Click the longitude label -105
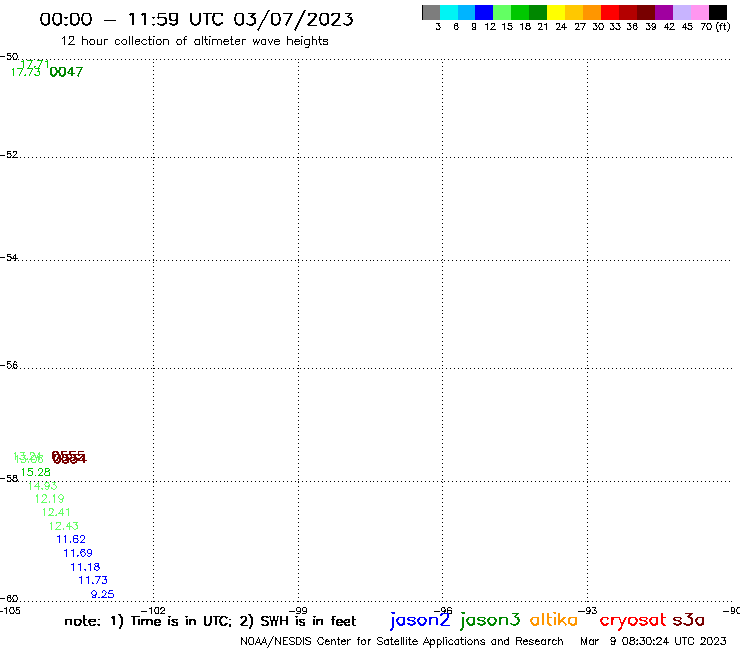The image size is (740, 650). coord(10,611)
